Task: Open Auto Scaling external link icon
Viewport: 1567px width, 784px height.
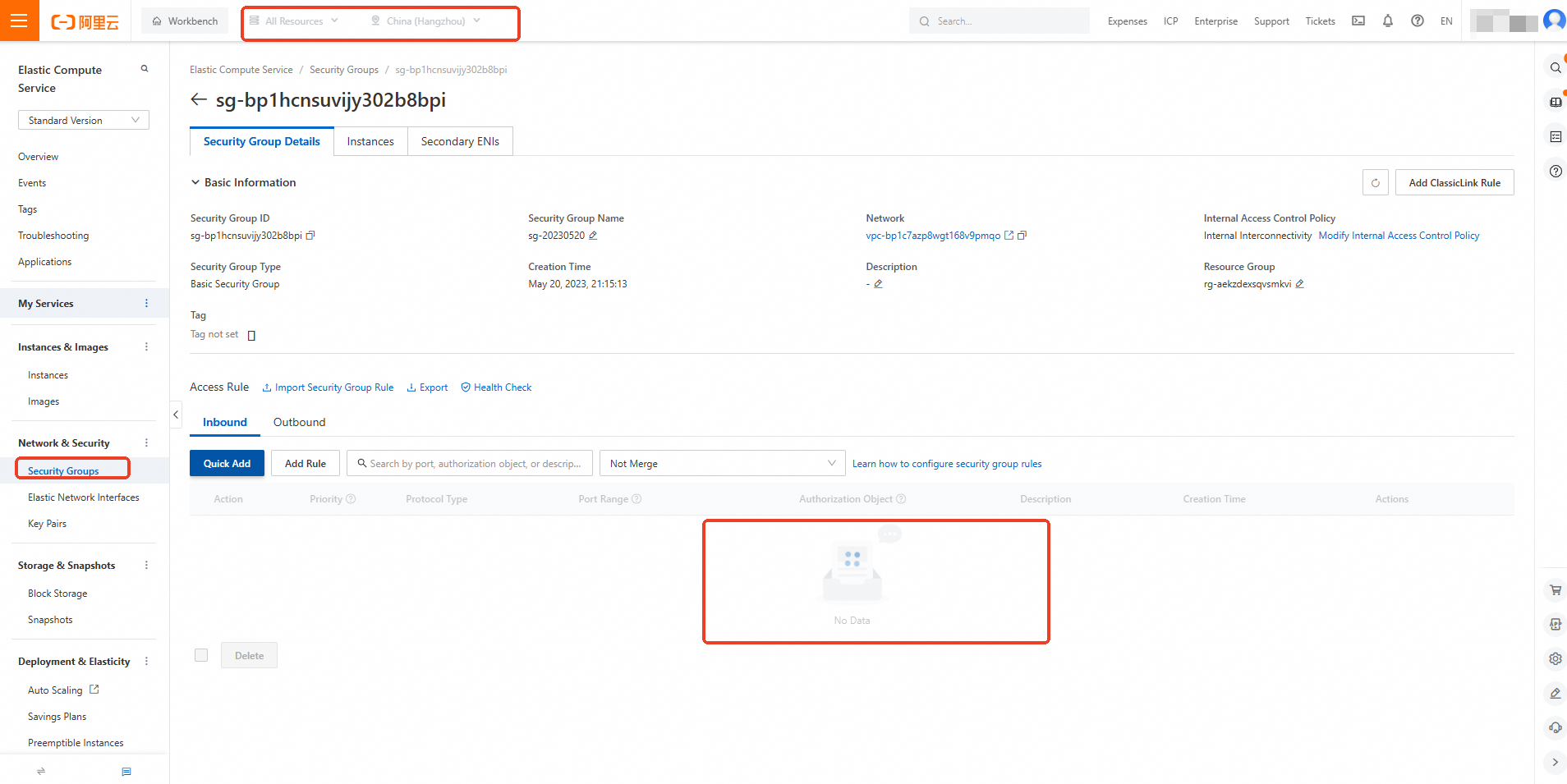Action: (94, 690)
